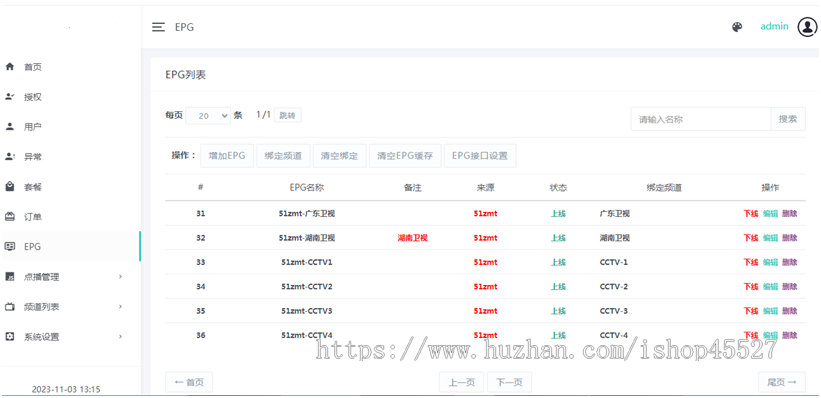Edit the 51zmt-CCTV1 row

(770, 262)
